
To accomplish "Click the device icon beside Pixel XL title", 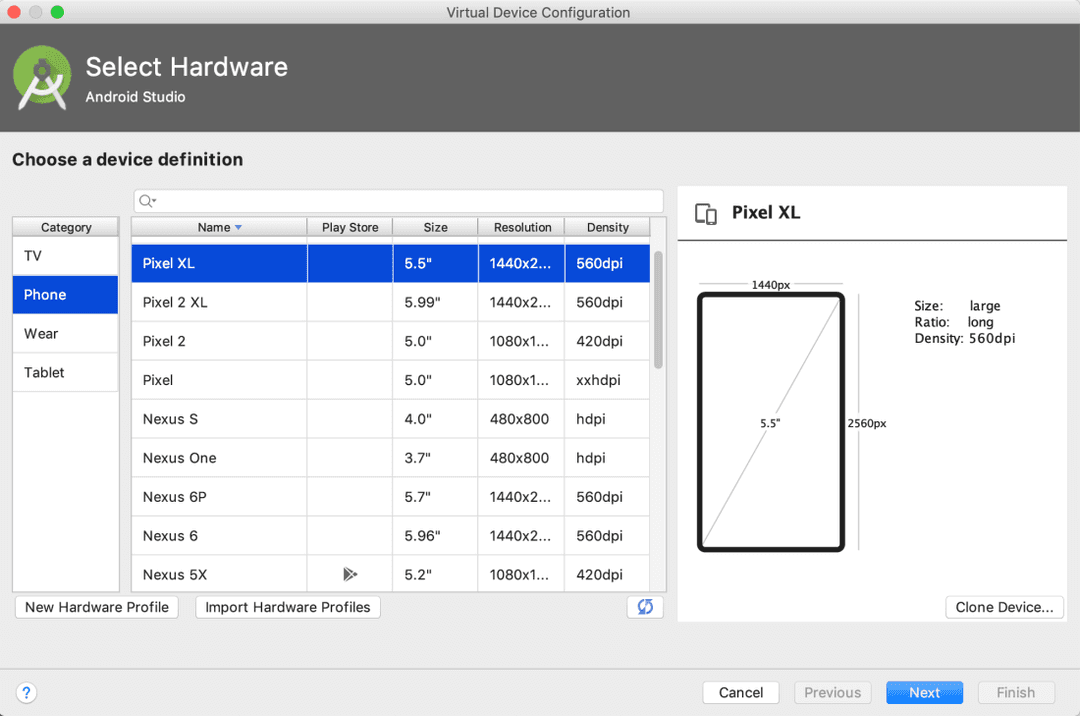I will coord(706,214).
